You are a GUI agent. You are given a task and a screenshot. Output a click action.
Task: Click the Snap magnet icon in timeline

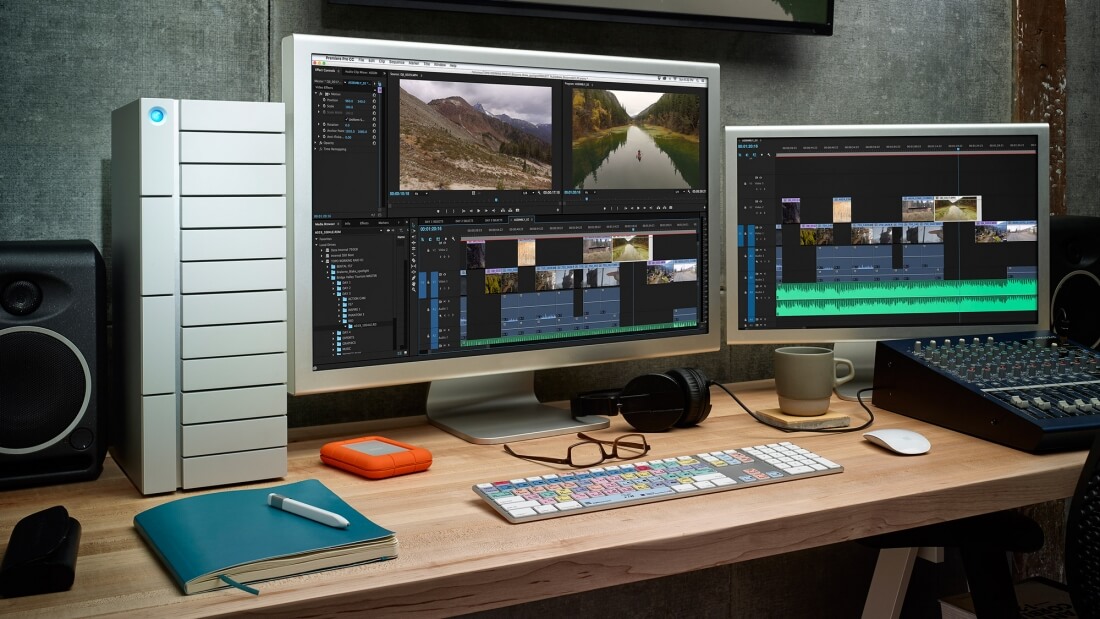pyautogui.click(x=428, y=240)
